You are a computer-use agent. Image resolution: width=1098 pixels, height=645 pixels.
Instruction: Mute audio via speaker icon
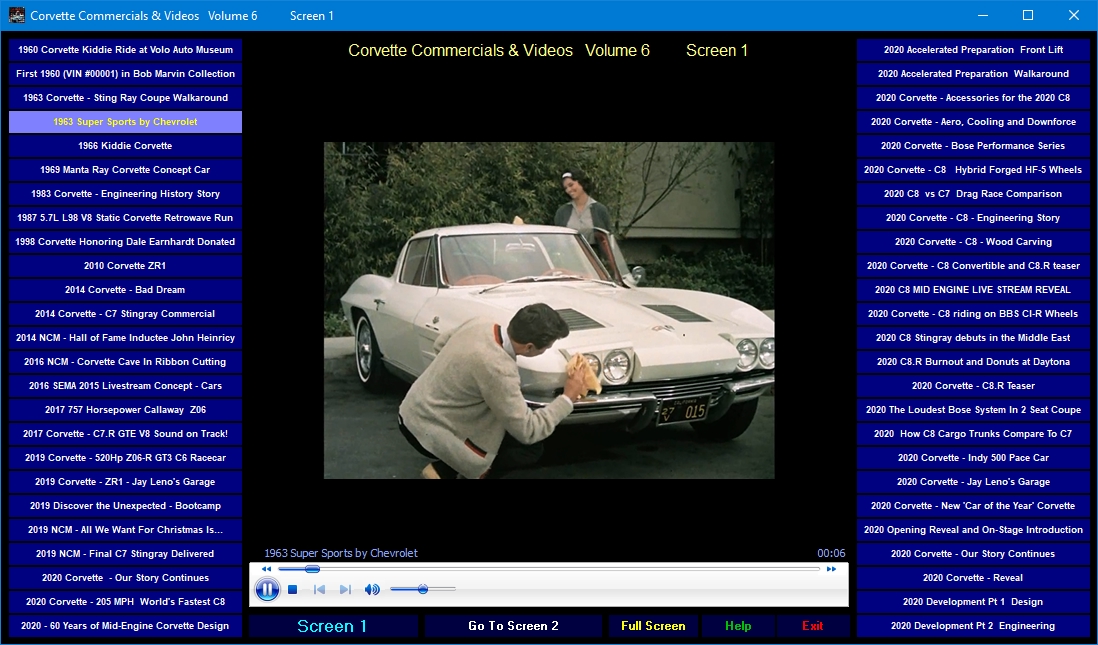click(372, 590)
